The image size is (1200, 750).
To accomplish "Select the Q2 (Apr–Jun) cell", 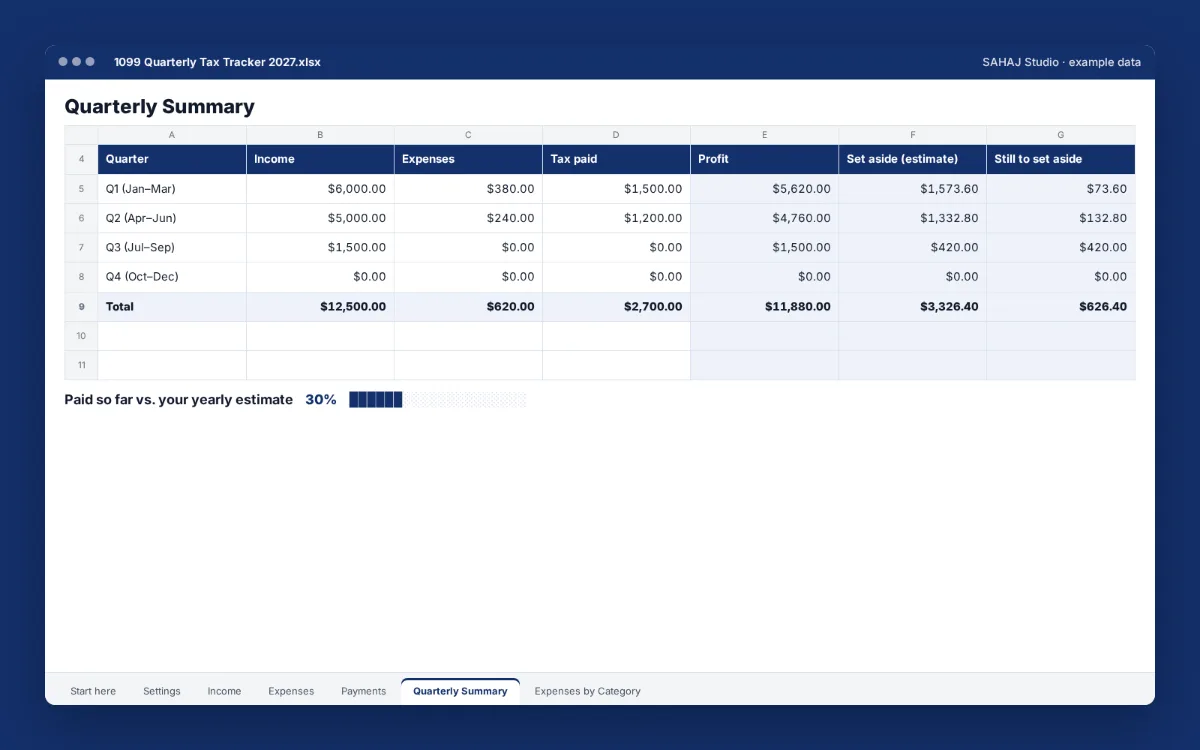I will (172, 218).
